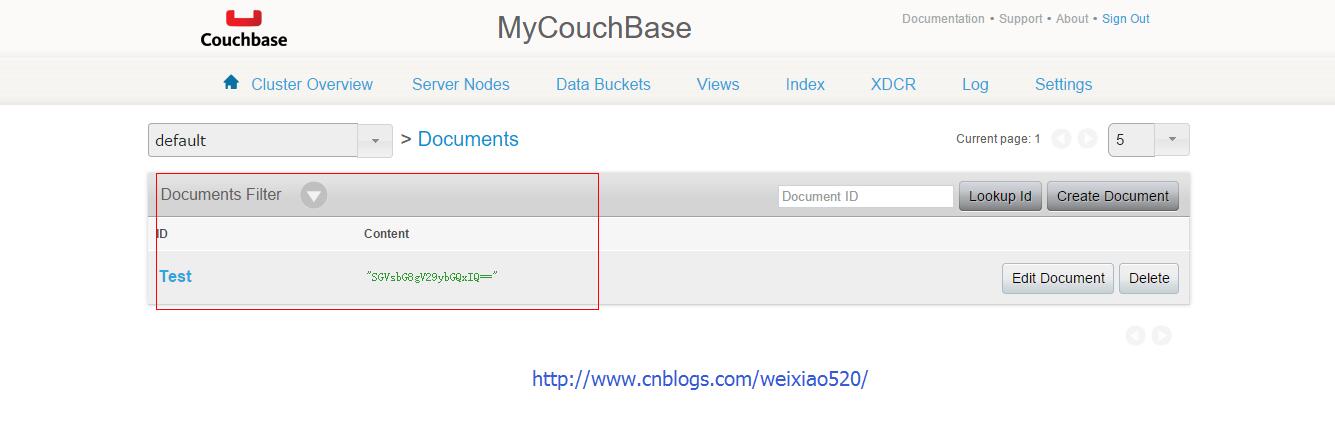This screenshot has height=422, width=1335.
Task: Go to XDCR tab
Action: click(x=893, y=84)
